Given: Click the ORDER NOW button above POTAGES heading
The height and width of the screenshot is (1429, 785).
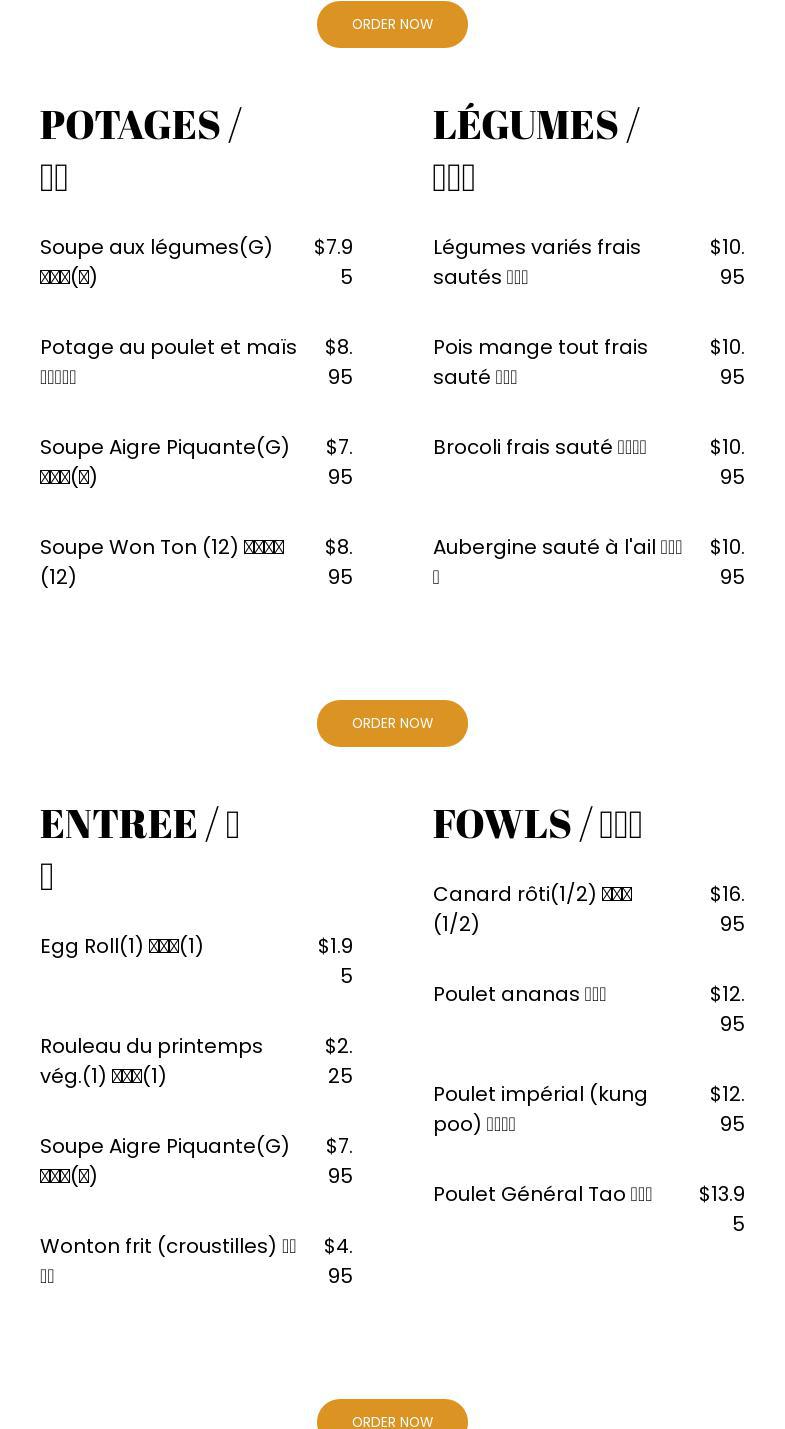Looking at the screenshot, I should point(392,24).
